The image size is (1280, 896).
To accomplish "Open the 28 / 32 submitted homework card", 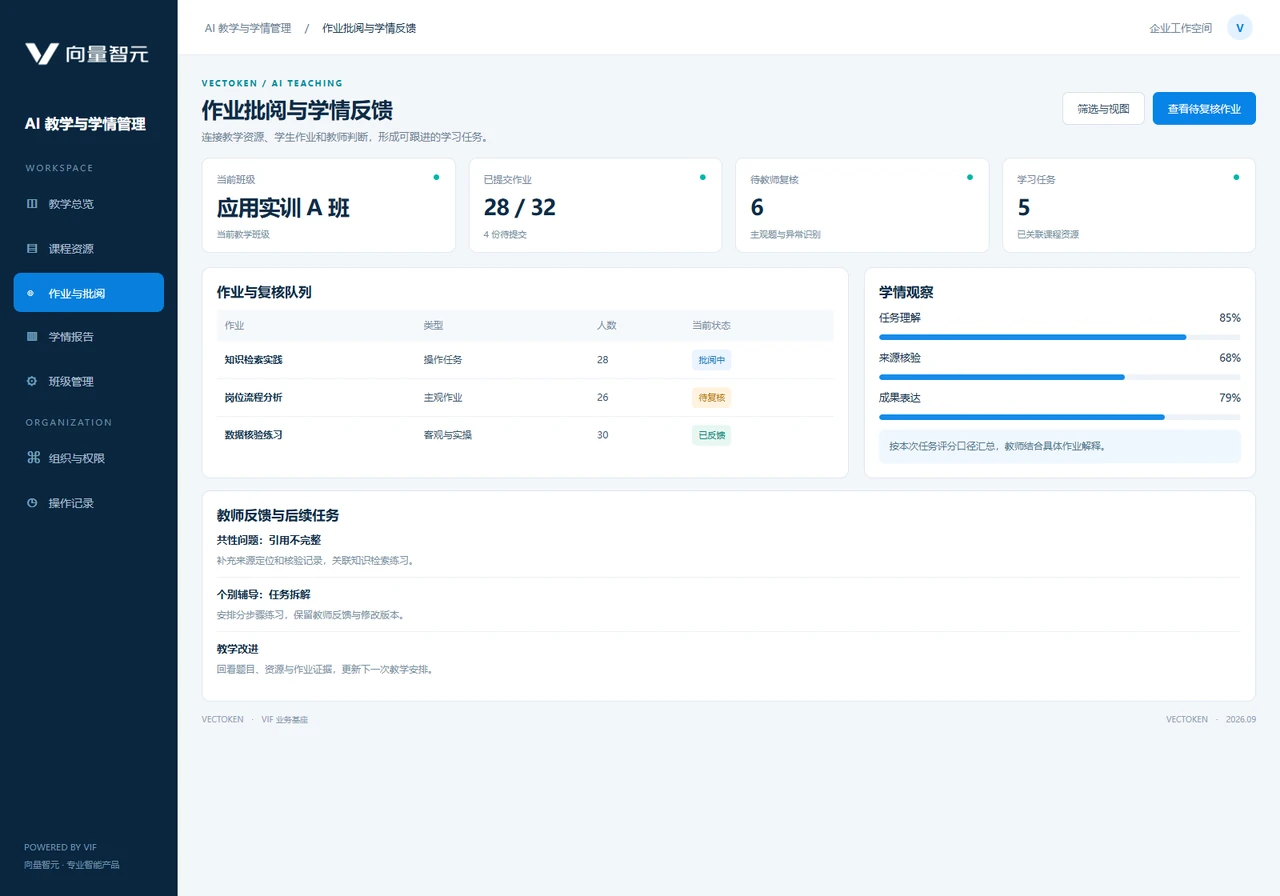I will pos(595,205).
